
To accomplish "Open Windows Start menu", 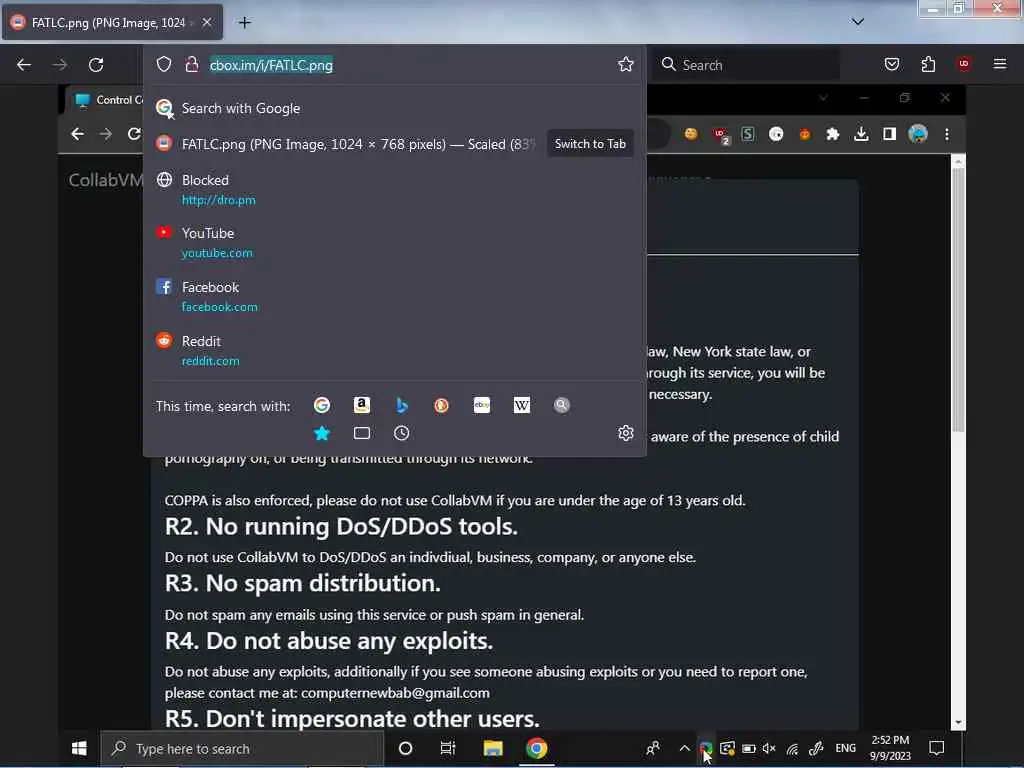I will pyautogui.click(x=79, y=748).
